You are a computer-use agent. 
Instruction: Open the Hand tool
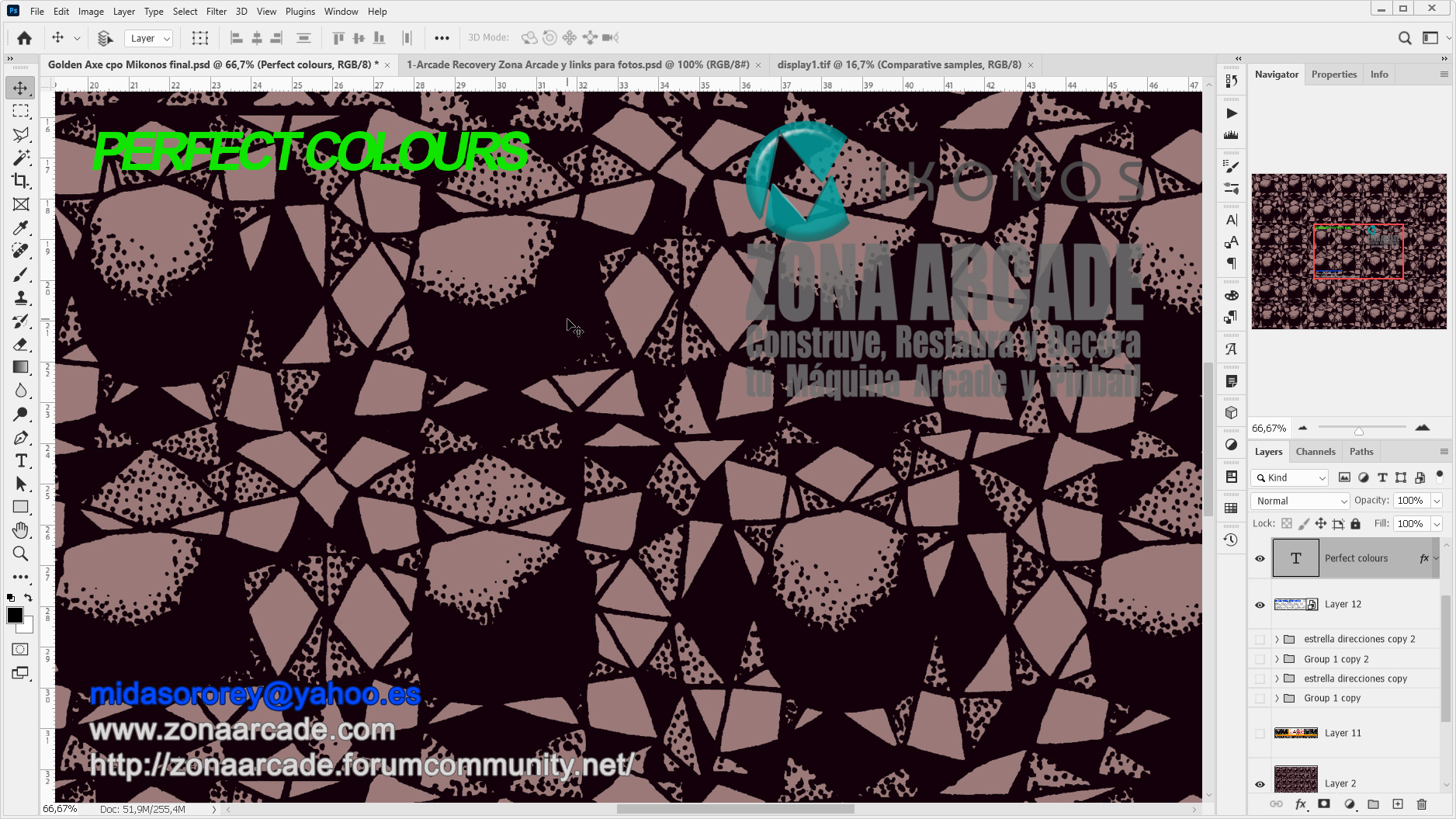pyautogui.click(x=21, y=530)
